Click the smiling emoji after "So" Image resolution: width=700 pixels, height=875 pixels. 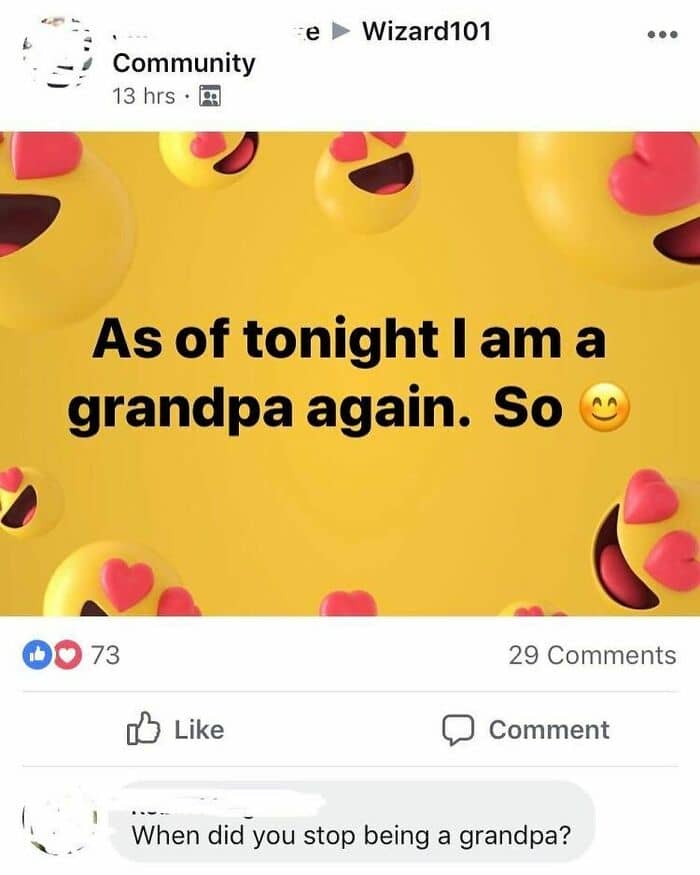(605, 410)
